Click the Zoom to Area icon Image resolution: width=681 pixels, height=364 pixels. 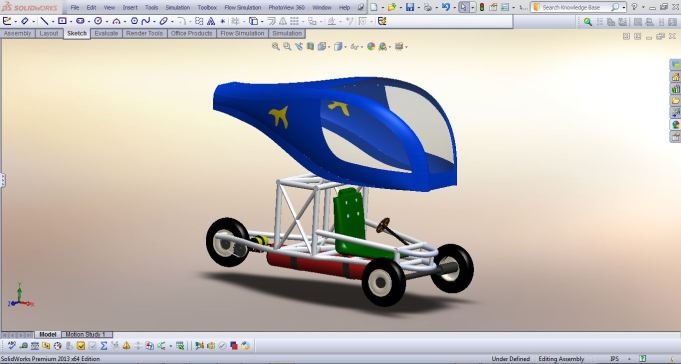tap(287, 46)
